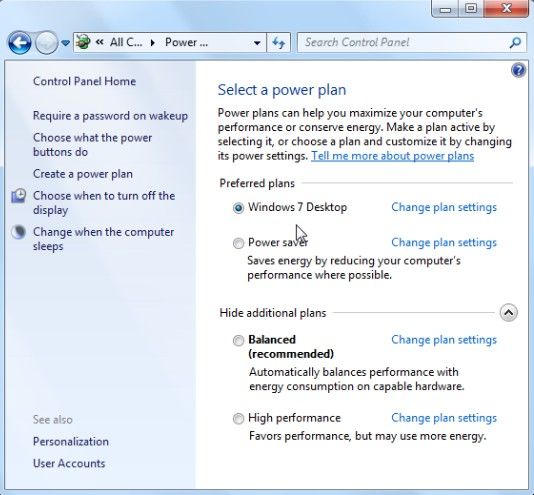Click the Refresh button next to address bar
Image resolution: width=534 pixels, height=495 pixels.
(x=279, y=43)
